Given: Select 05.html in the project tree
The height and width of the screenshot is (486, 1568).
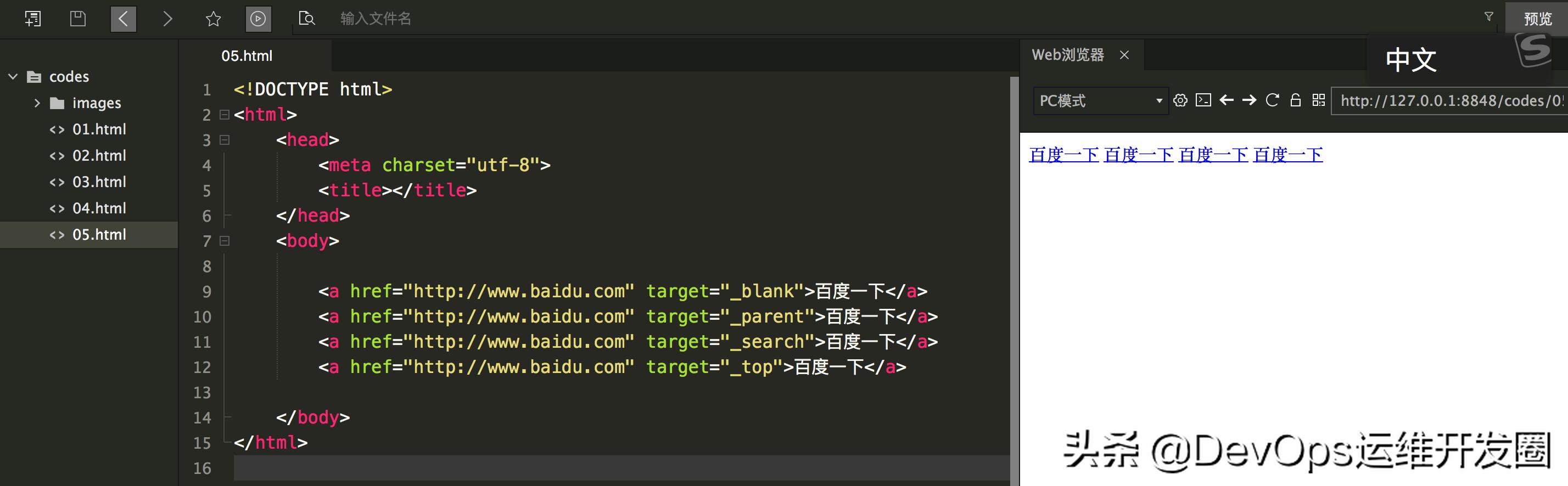Looking at the screenshot, I should pos(89,235).
